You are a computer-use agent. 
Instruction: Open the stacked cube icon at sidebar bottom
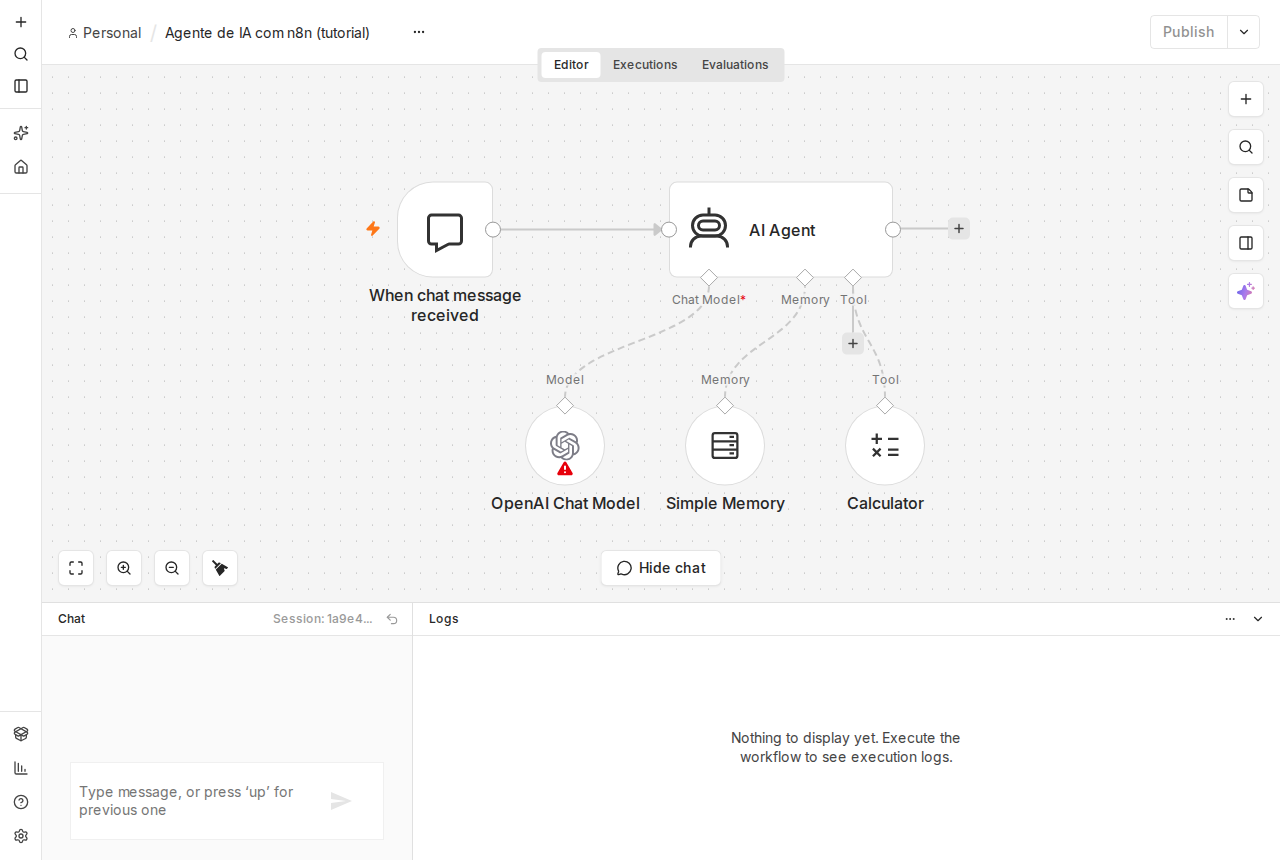click(21, 734)
